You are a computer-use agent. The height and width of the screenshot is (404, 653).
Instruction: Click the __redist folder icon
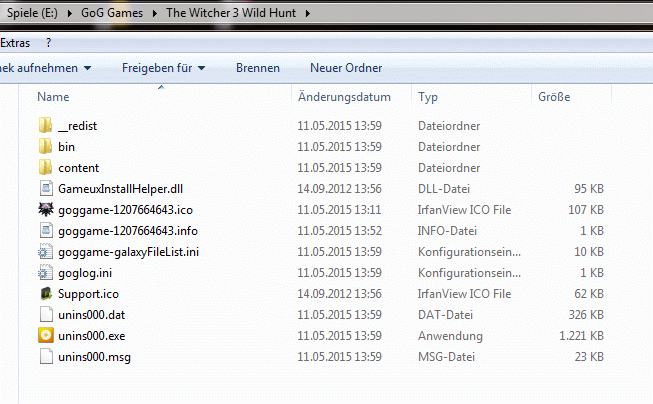(45, 125)
